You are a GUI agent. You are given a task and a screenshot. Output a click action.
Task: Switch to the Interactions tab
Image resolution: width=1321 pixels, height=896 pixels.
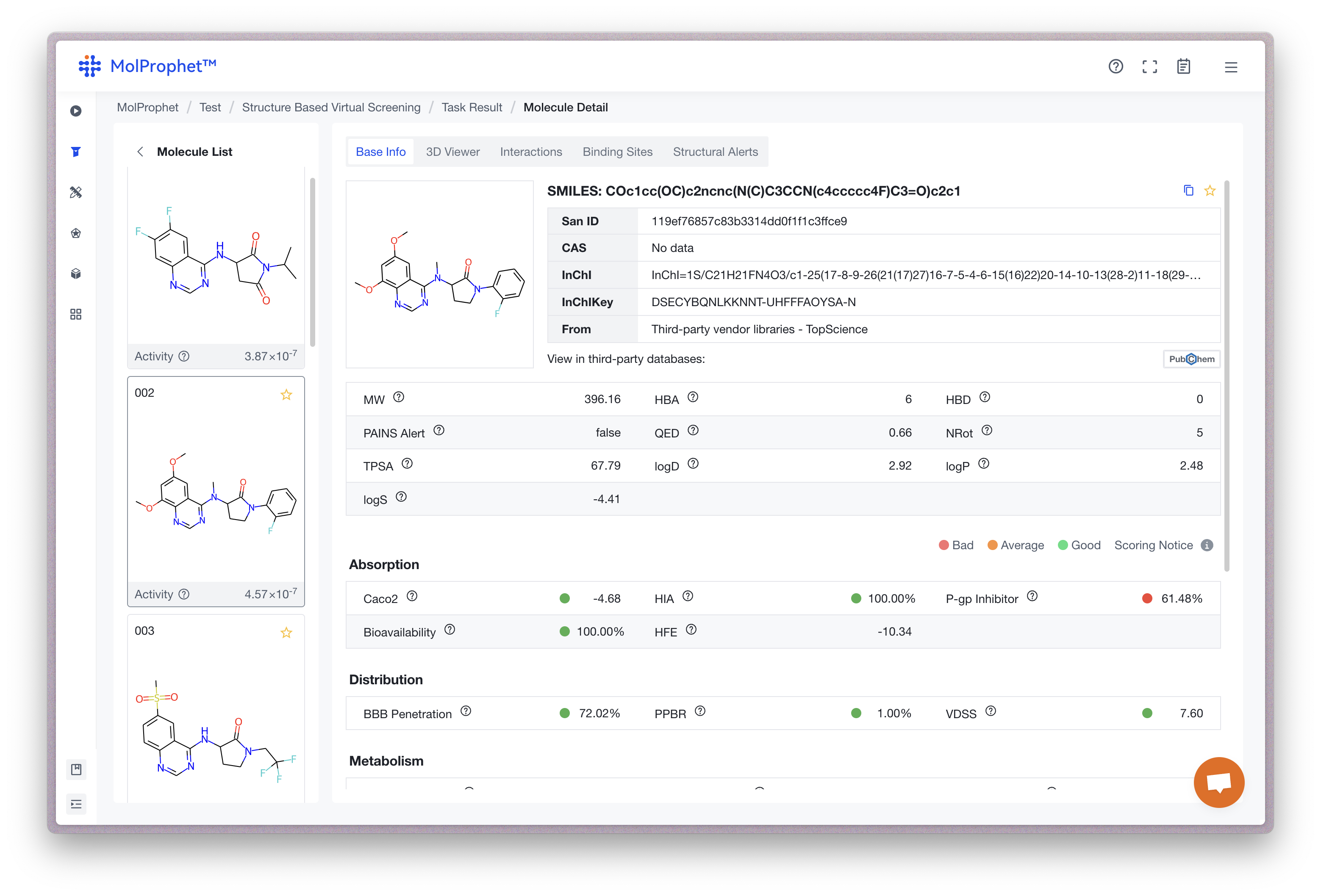[531, 152]
